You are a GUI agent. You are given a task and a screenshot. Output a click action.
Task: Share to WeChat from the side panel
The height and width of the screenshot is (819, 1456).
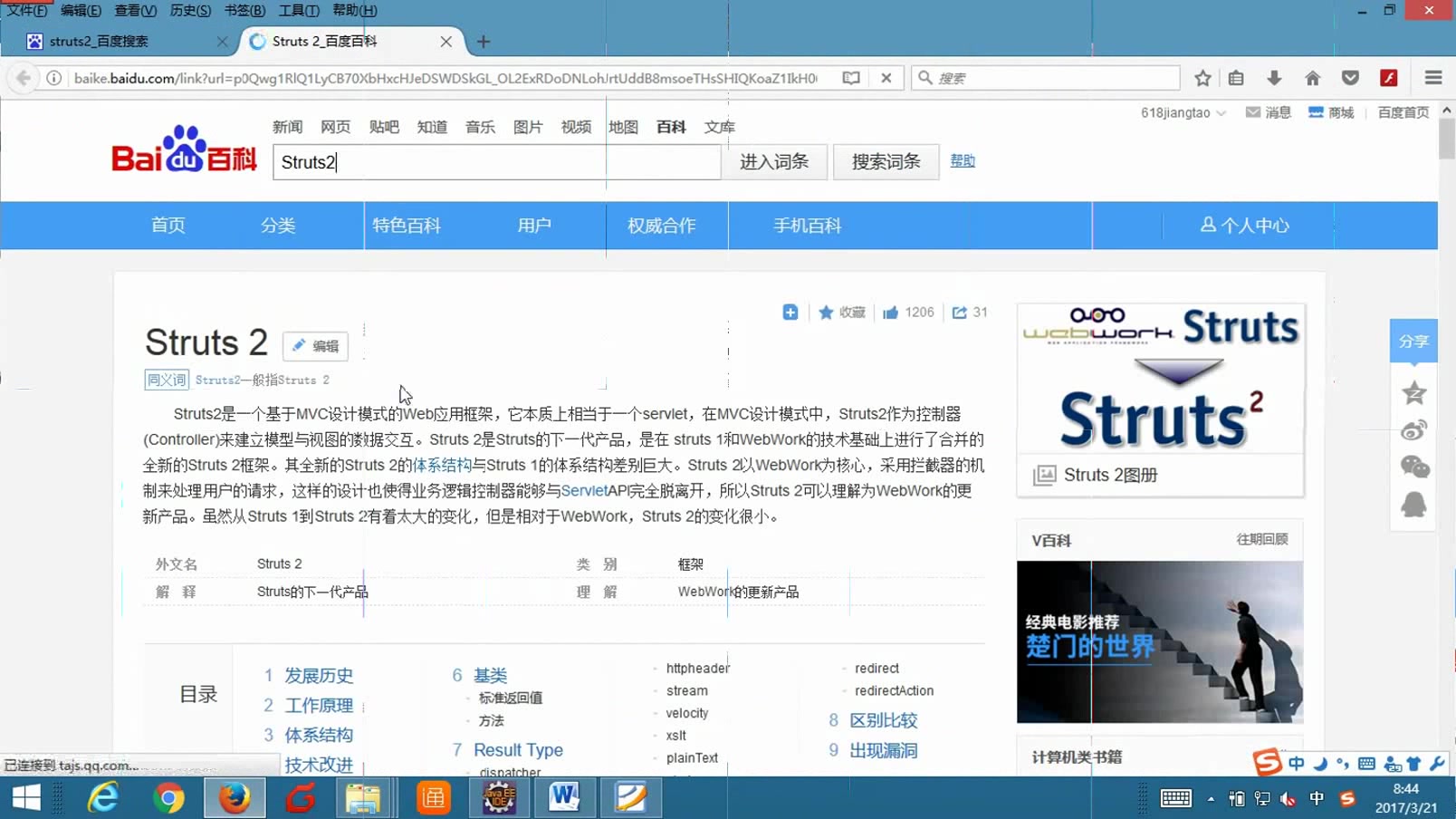1413,467
